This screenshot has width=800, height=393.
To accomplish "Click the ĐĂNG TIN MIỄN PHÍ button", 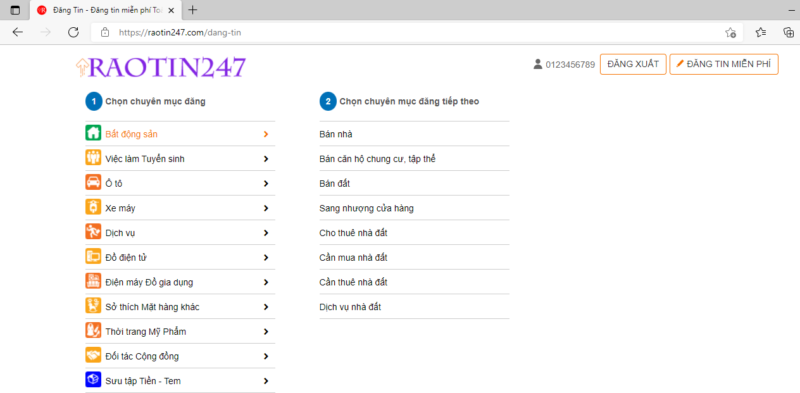I will [724, 64].
